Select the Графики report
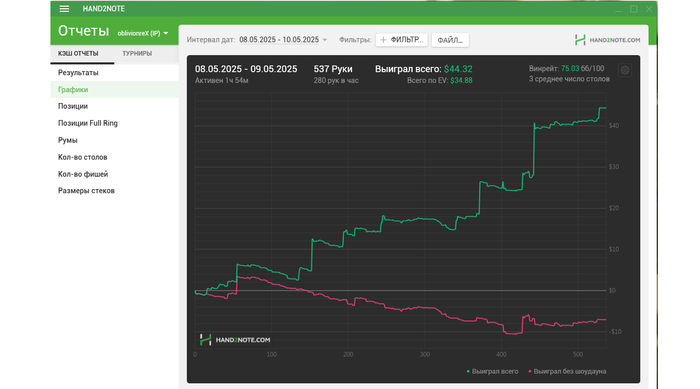The height and width of the screenshot is (389, 700). (x=114, y=89)
